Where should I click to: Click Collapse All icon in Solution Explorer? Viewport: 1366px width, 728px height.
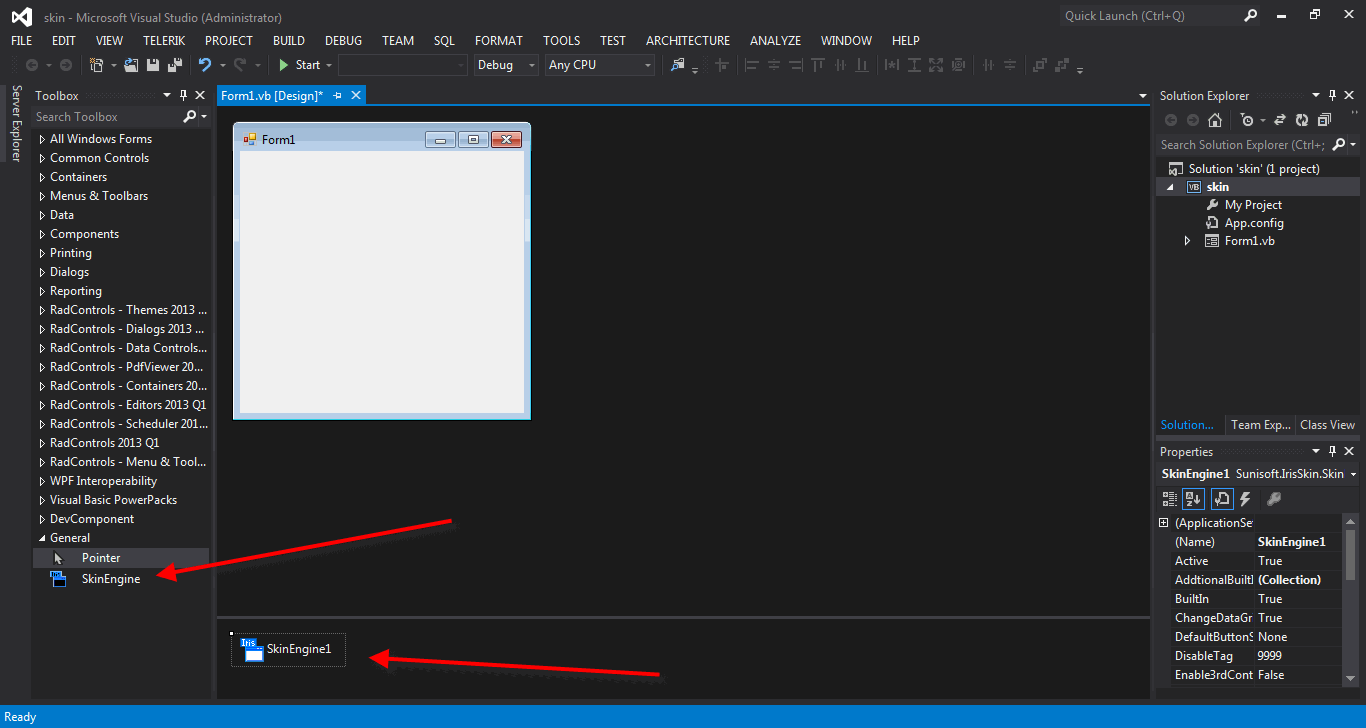[x=1324, y=120]
